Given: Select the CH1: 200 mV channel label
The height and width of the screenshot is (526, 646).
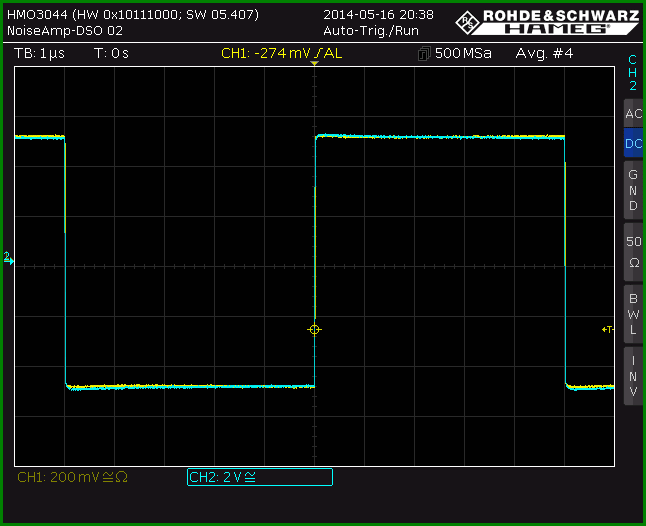Looking at the screenshot, I should coord(73,477).
